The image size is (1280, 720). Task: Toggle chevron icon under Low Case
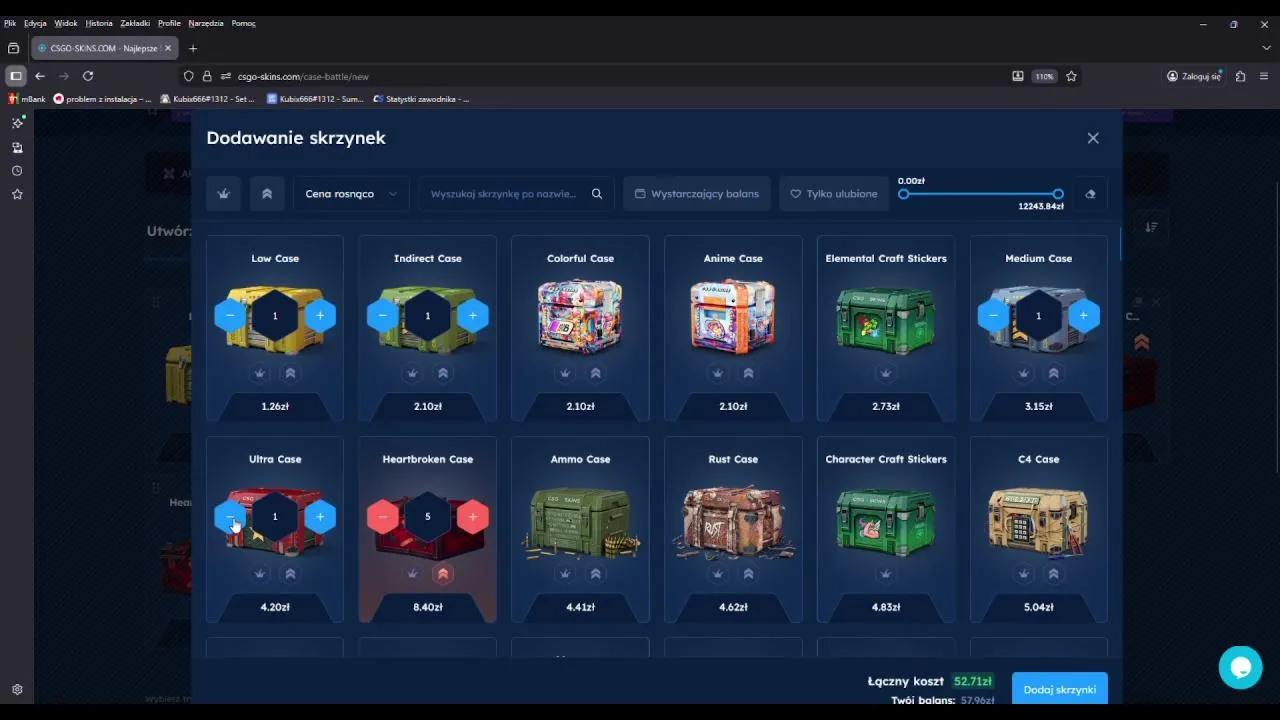click(x=290, y=373)
